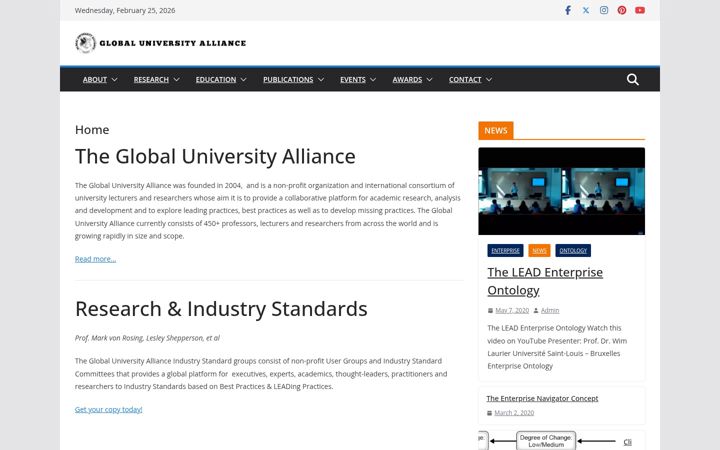Open the Instagram social icon
The height and width of the screenshot is (450, 720).
point(604,10)
